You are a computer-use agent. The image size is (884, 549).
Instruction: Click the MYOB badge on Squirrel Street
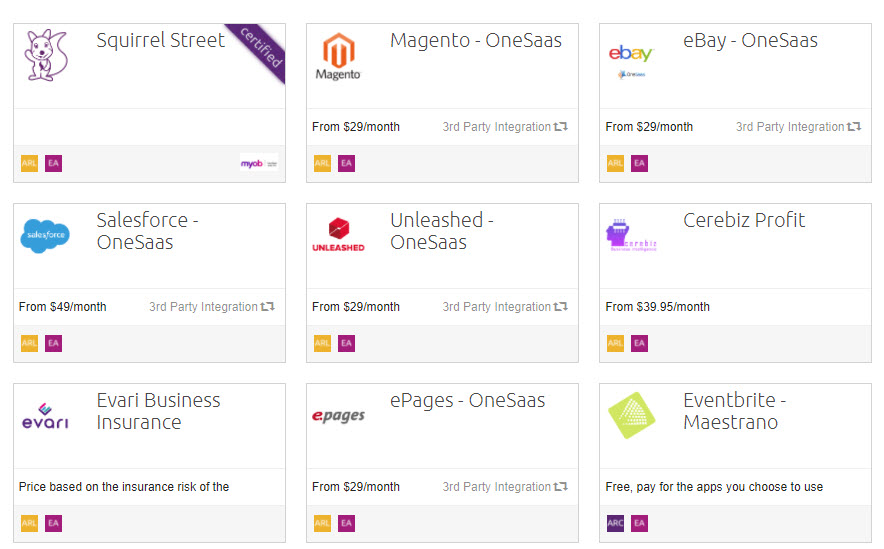[x=258, y=163]
